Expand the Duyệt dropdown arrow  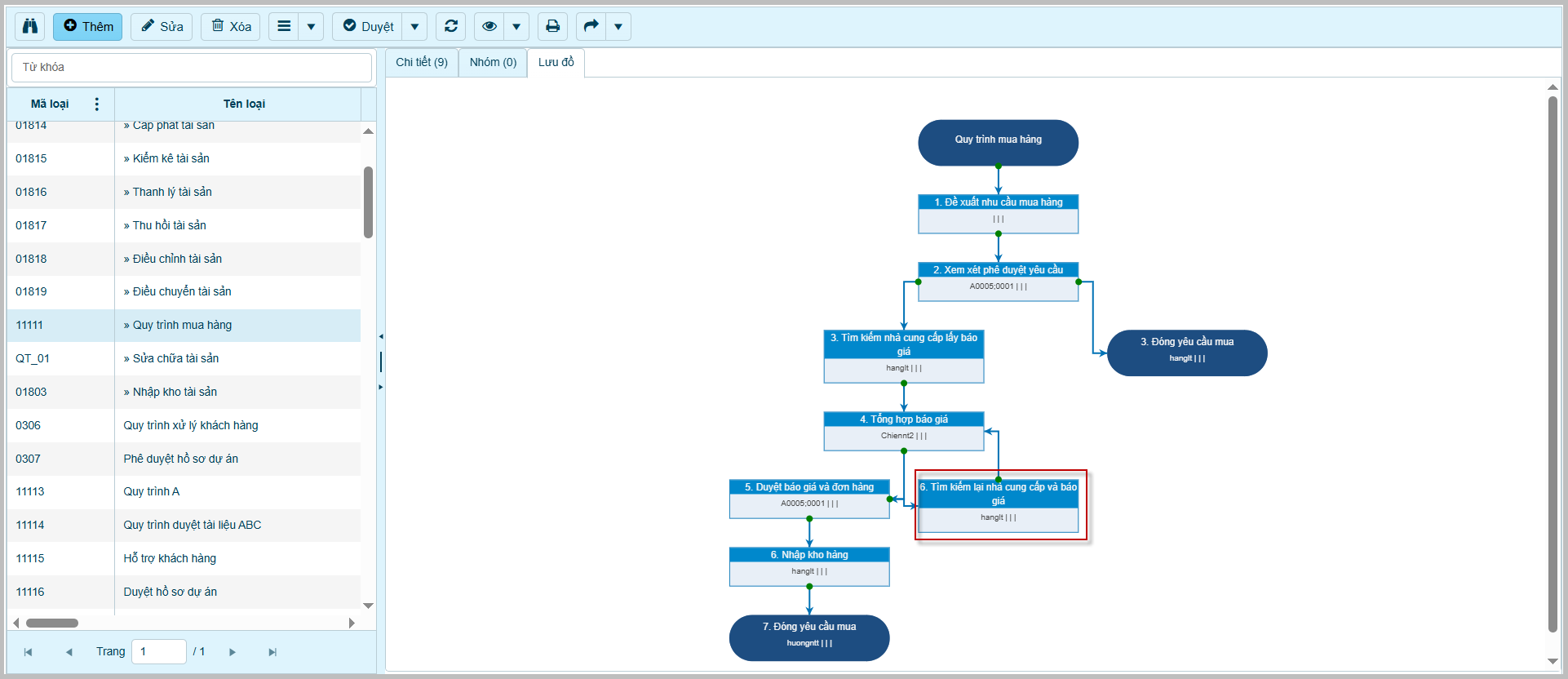[x=414, y=26]
